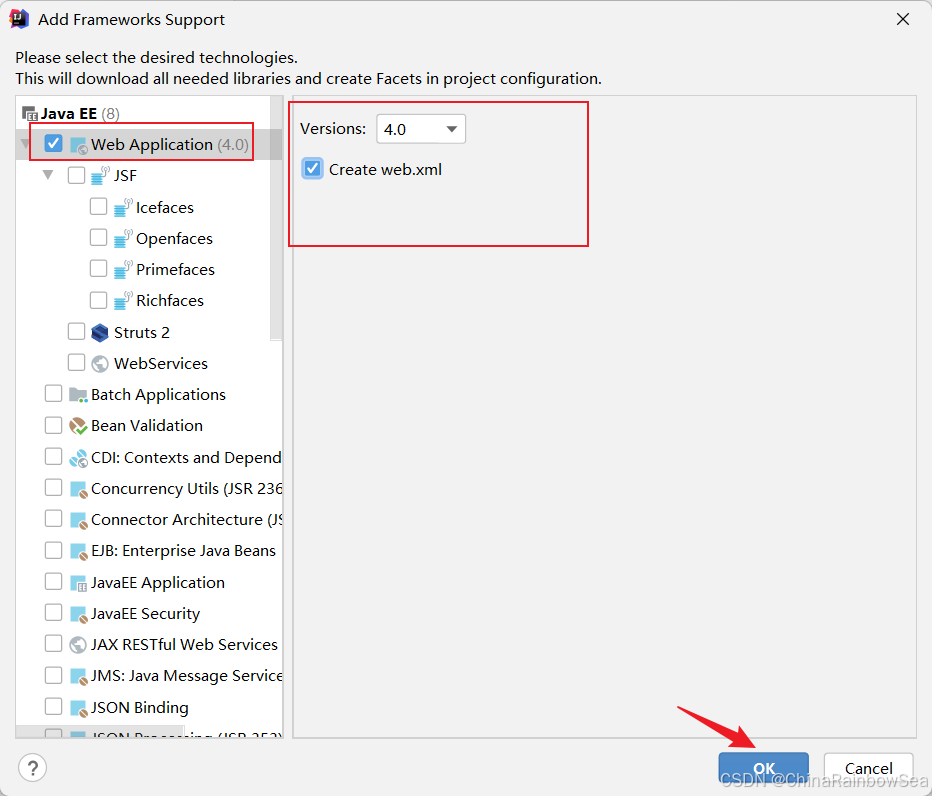The image size is (932, 796).
Task: Check the JSON Binding checkbox
Action: [54, 707]
